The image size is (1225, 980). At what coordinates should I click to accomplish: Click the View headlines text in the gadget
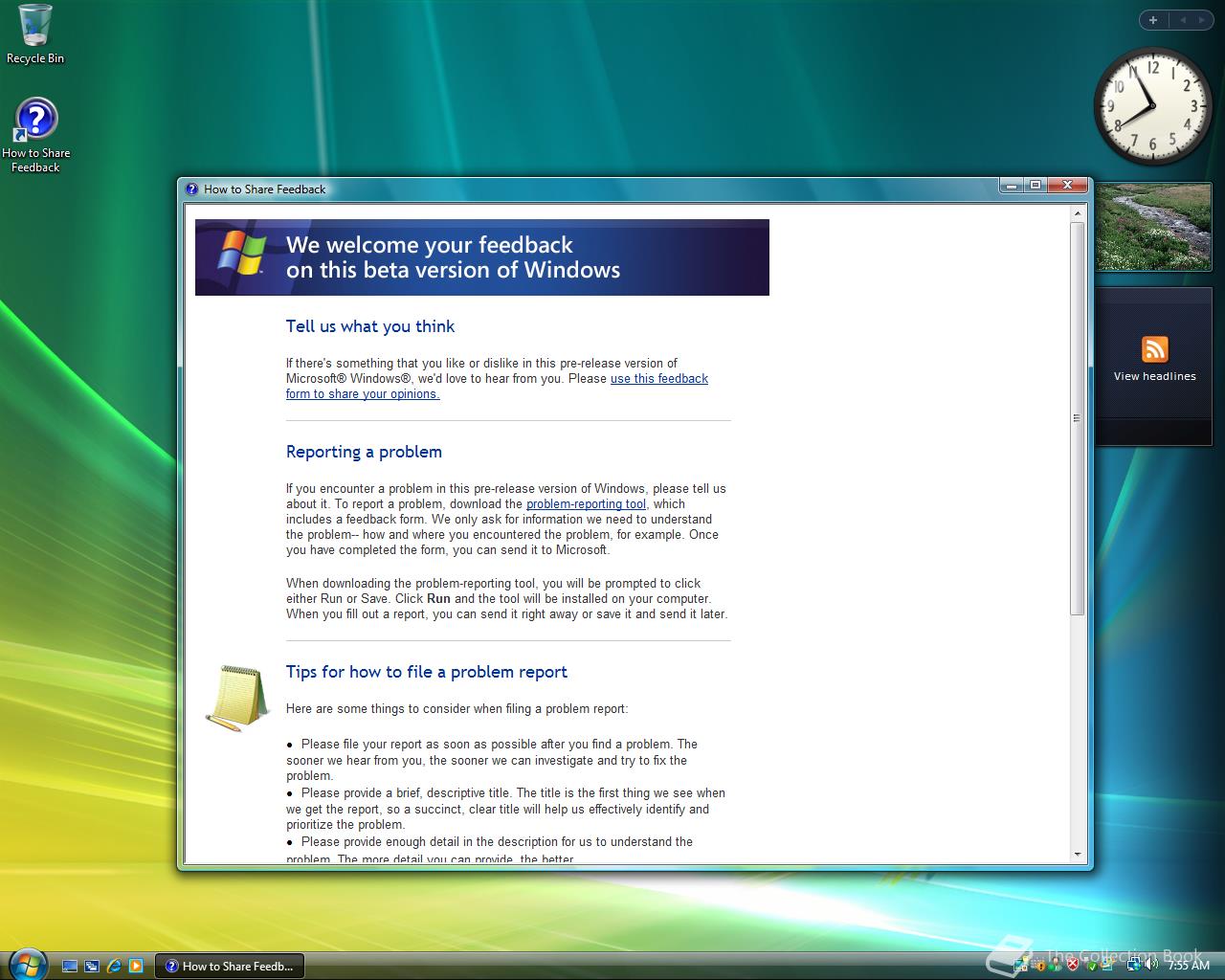click(x=1154, y=376)
